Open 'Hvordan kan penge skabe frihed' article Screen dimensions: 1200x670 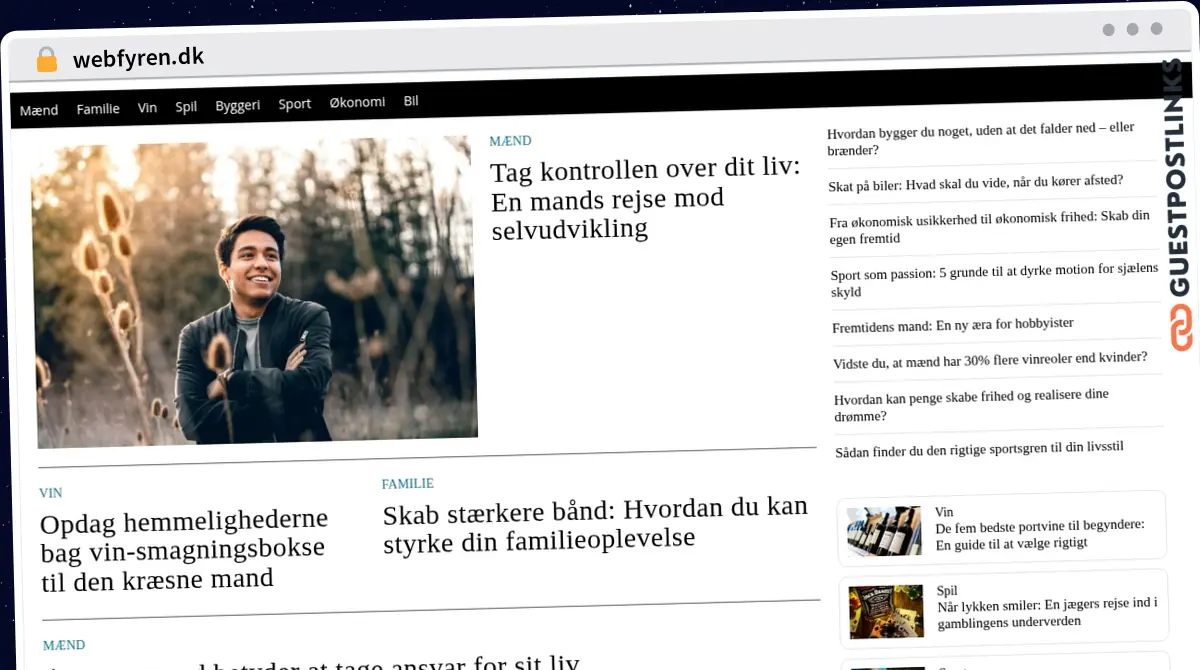972,405
